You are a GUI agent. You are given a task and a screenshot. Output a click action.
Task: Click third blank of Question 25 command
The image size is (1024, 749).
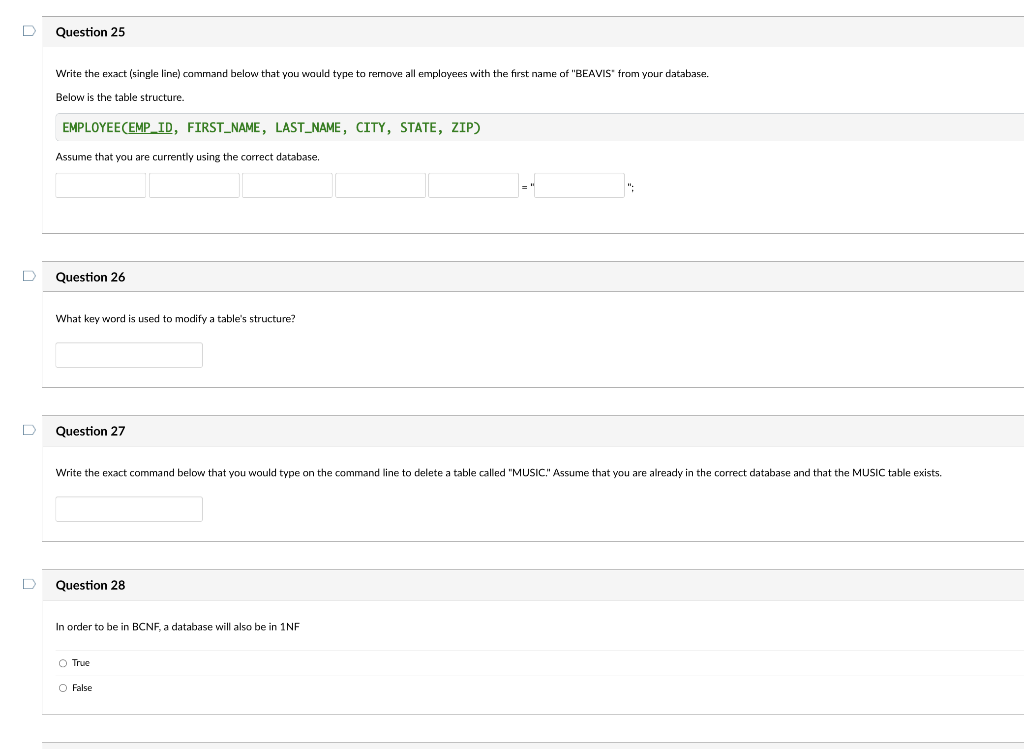coord(287,185)
